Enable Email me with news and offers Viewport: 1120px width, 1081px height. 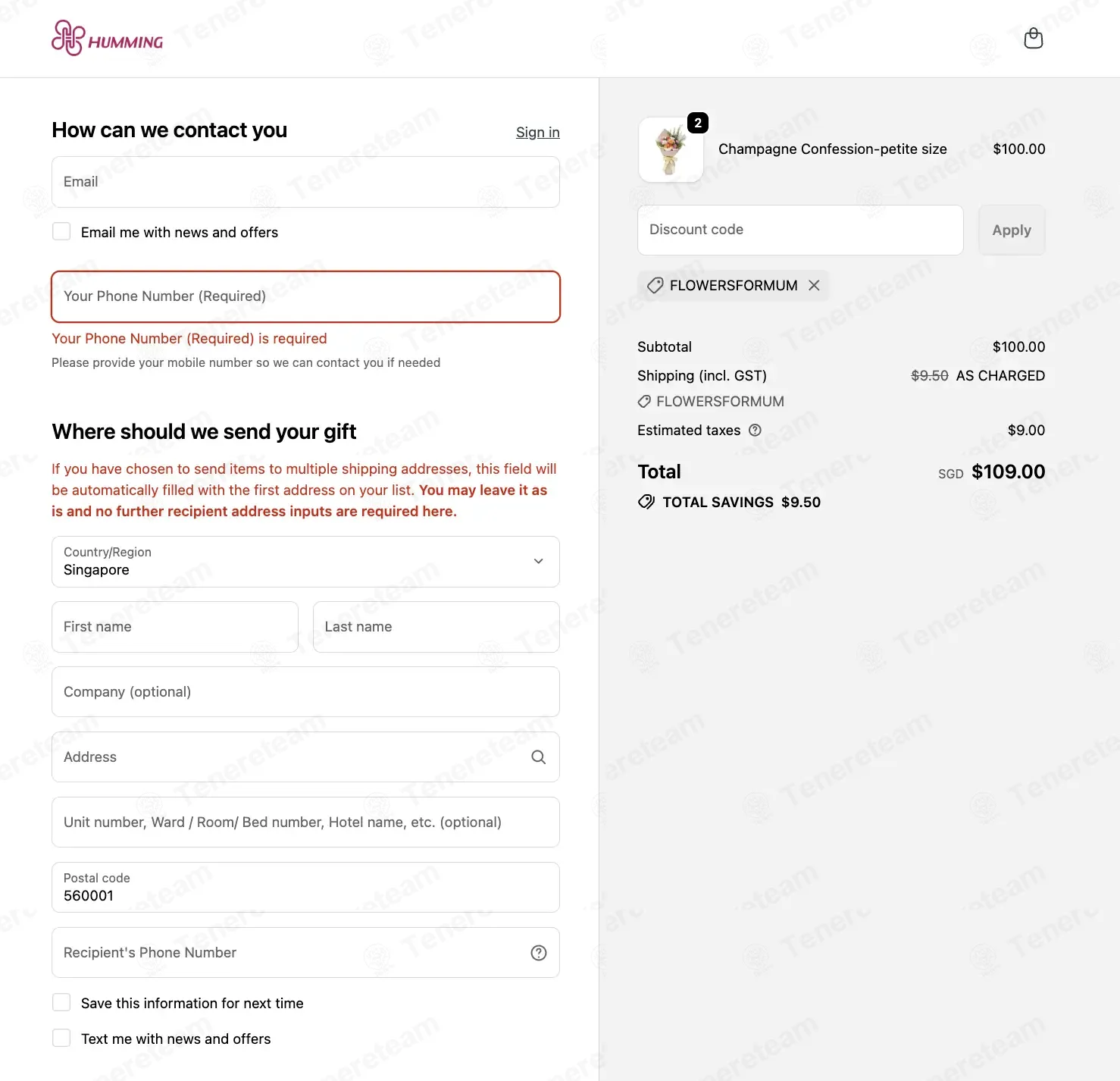pyautogui.click(x=61, y=231)
